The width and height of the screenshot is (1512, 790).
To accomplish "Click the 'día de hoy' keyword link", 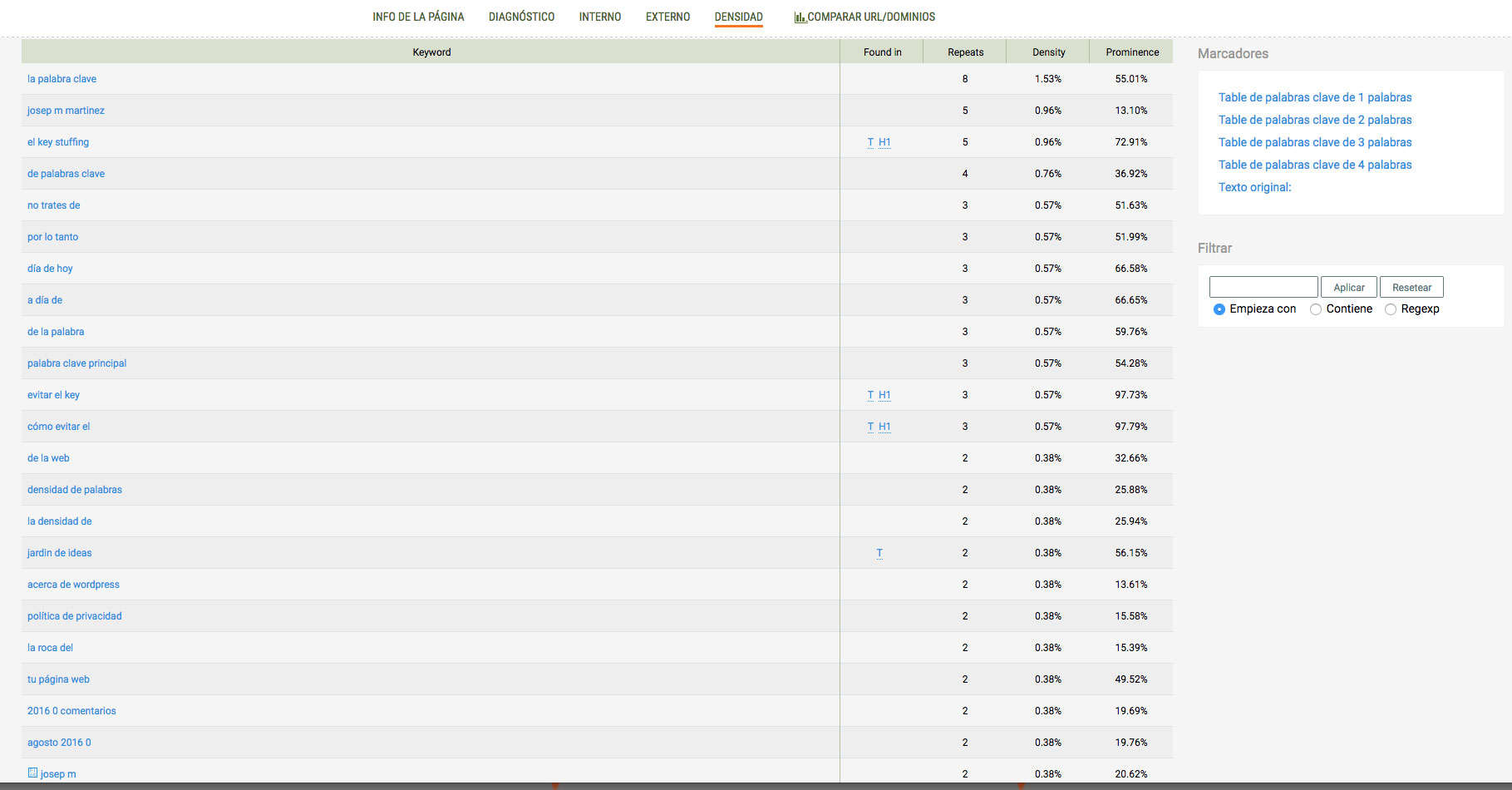I will (50, 269).
